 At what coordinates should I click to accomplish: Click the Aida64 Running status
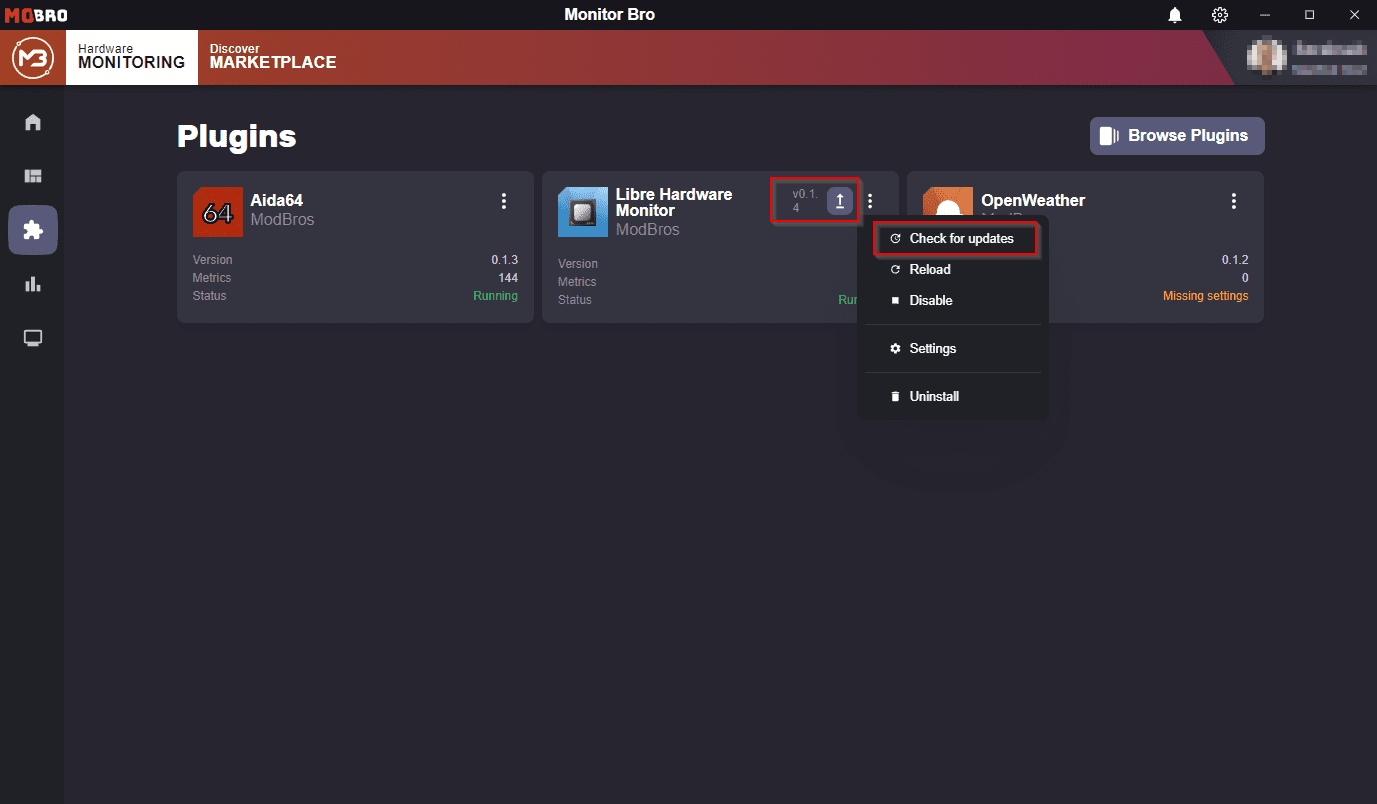(x=496, y=296)
